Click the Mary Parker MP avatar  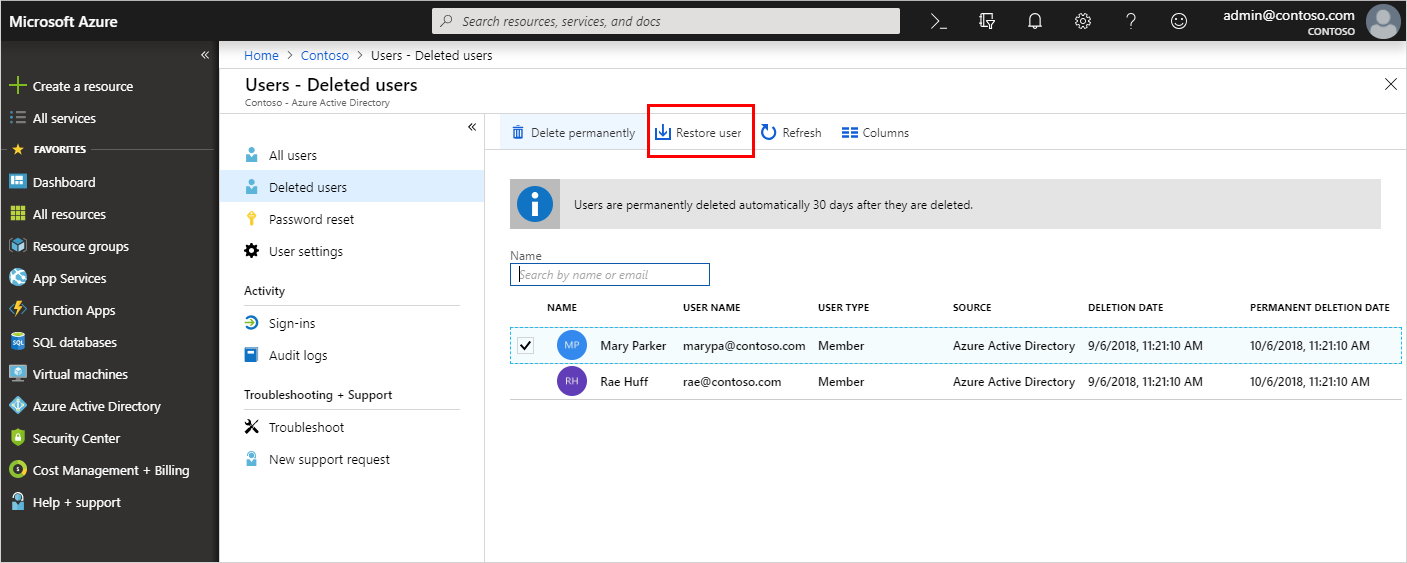(x=572, y=346)
